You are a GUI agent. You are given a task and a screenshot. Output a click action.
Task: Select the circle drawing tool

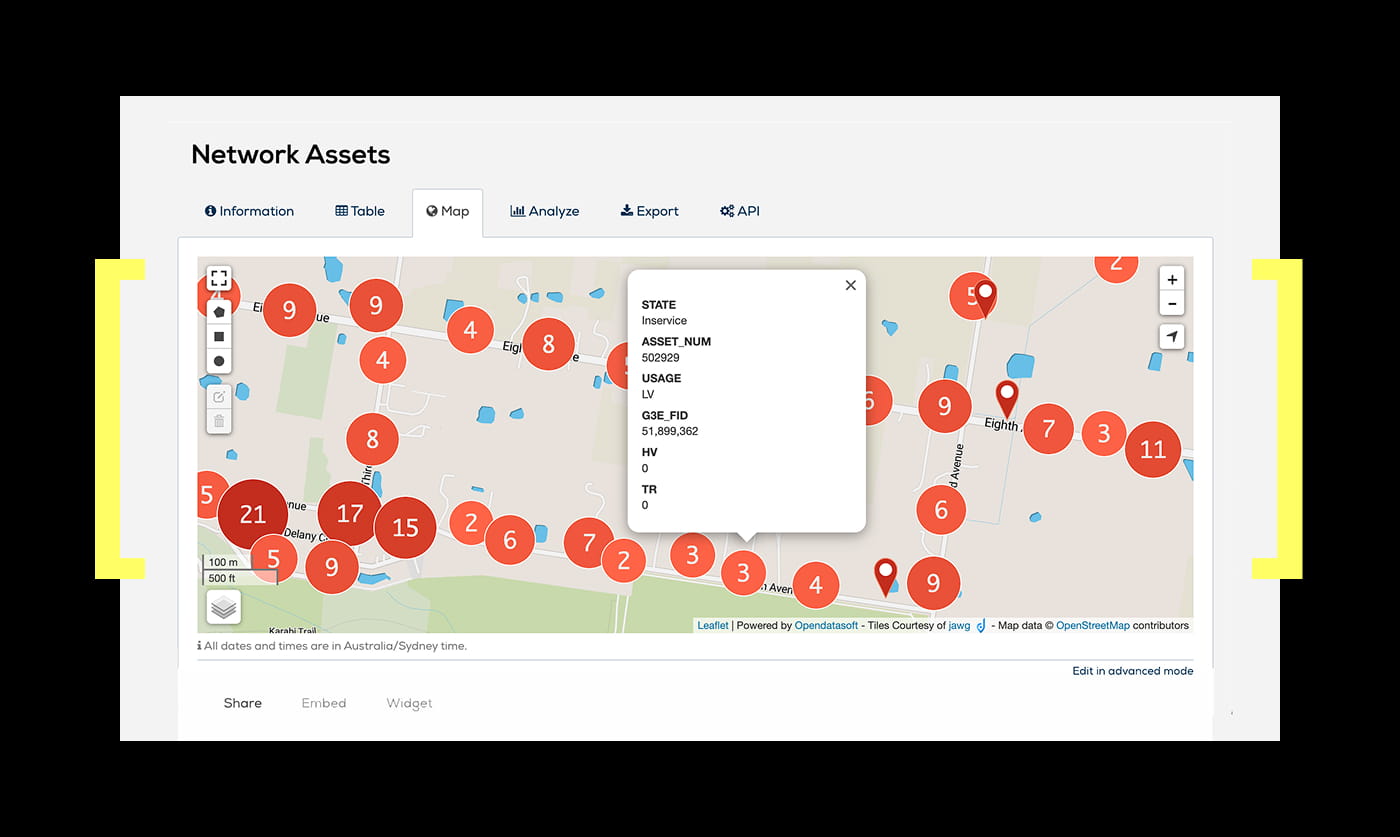point(219,361)
